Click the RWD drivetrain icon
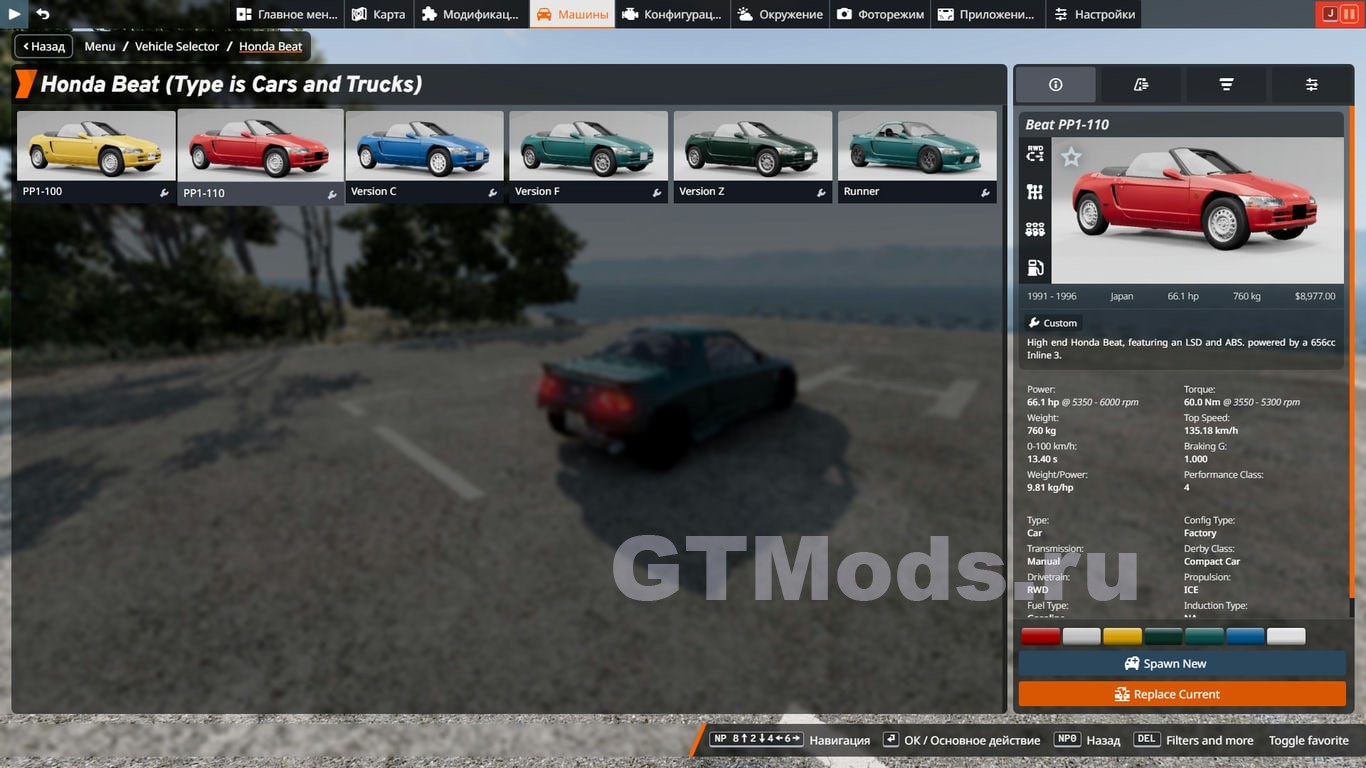 [1035, 154]
